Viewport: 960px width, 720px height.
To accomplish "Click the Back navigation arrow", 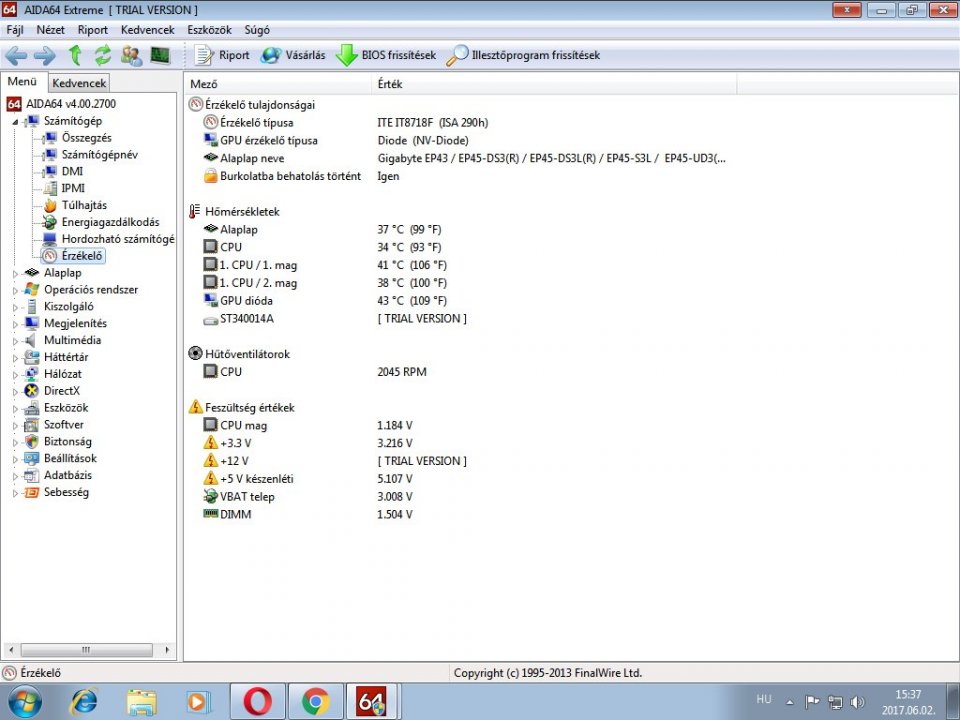I will (16, 56).
